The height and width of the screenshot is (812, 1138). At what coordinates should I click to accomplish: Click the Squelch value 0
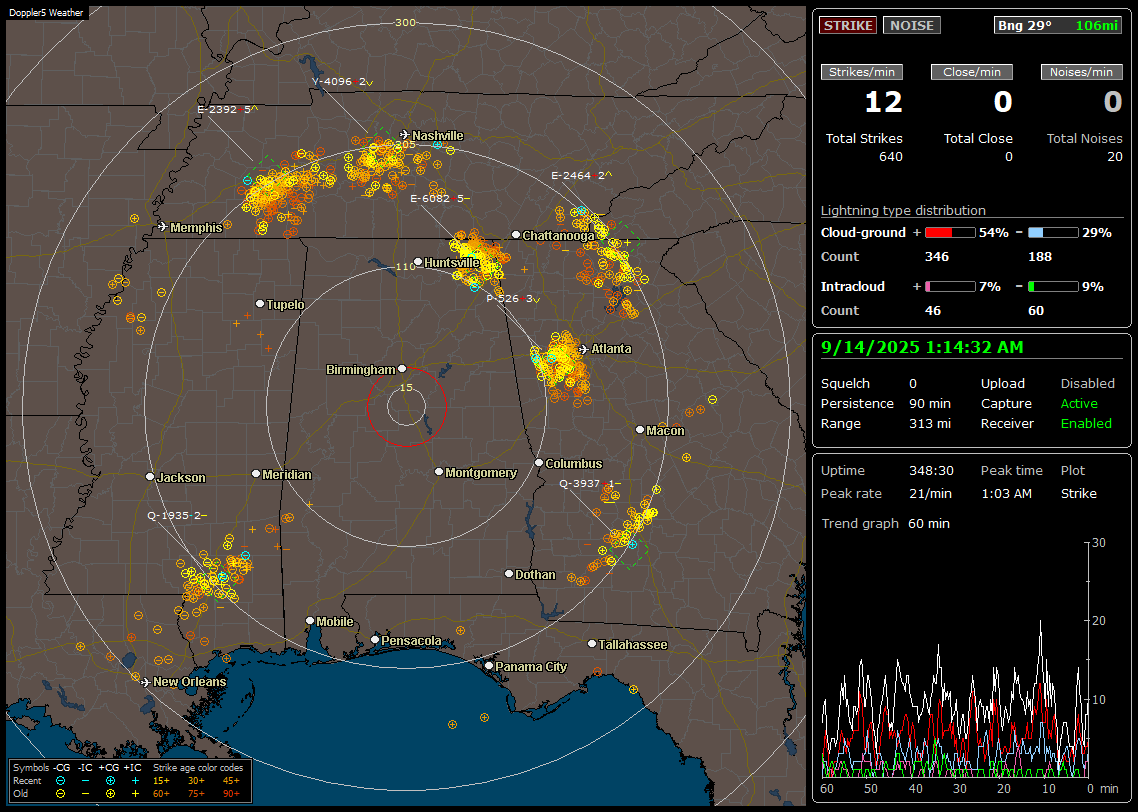click(913, 384)
